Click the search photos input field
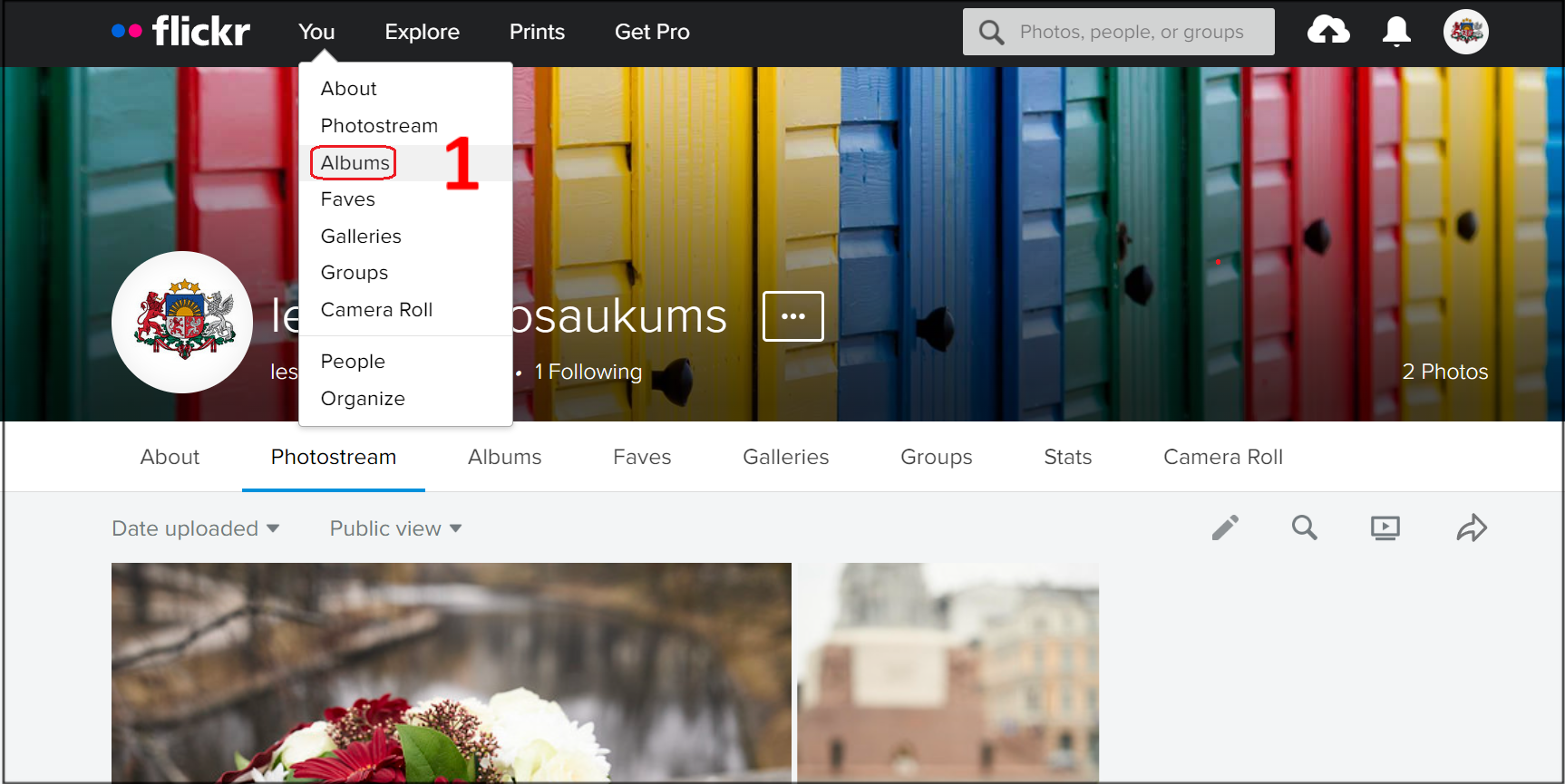The width and height of the screenshot is (1565, 784). point(1119,32)
